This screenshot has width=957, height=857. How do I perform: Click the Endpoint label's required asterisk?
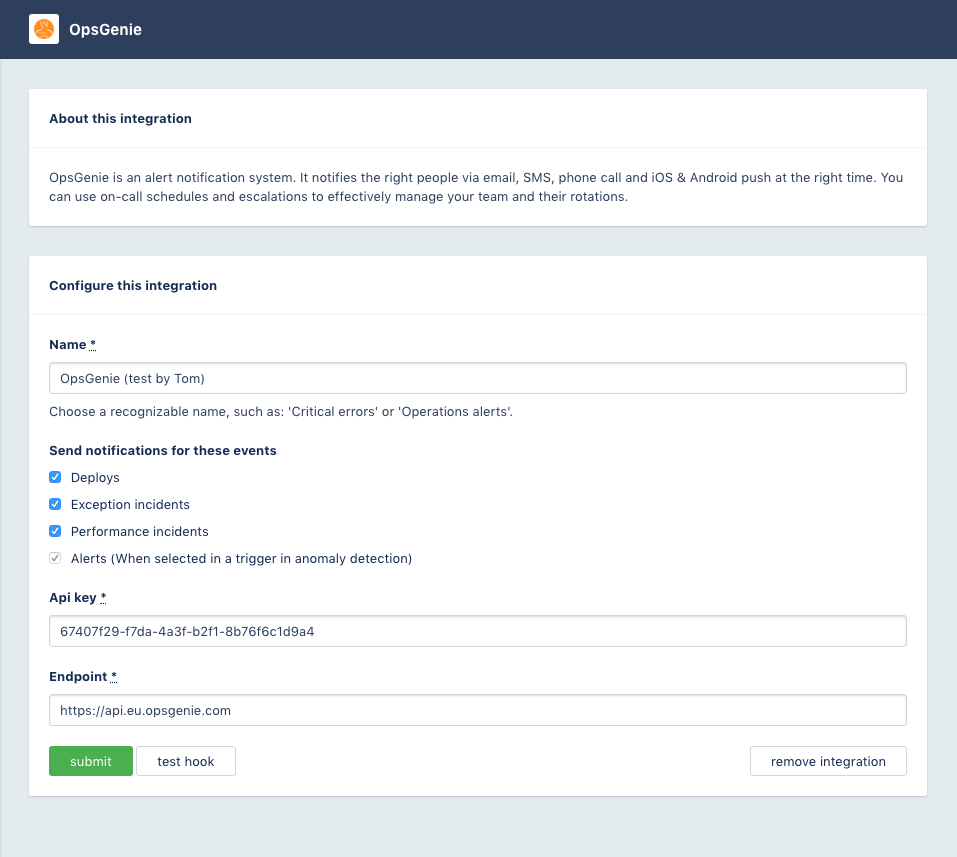pos(114,676)
